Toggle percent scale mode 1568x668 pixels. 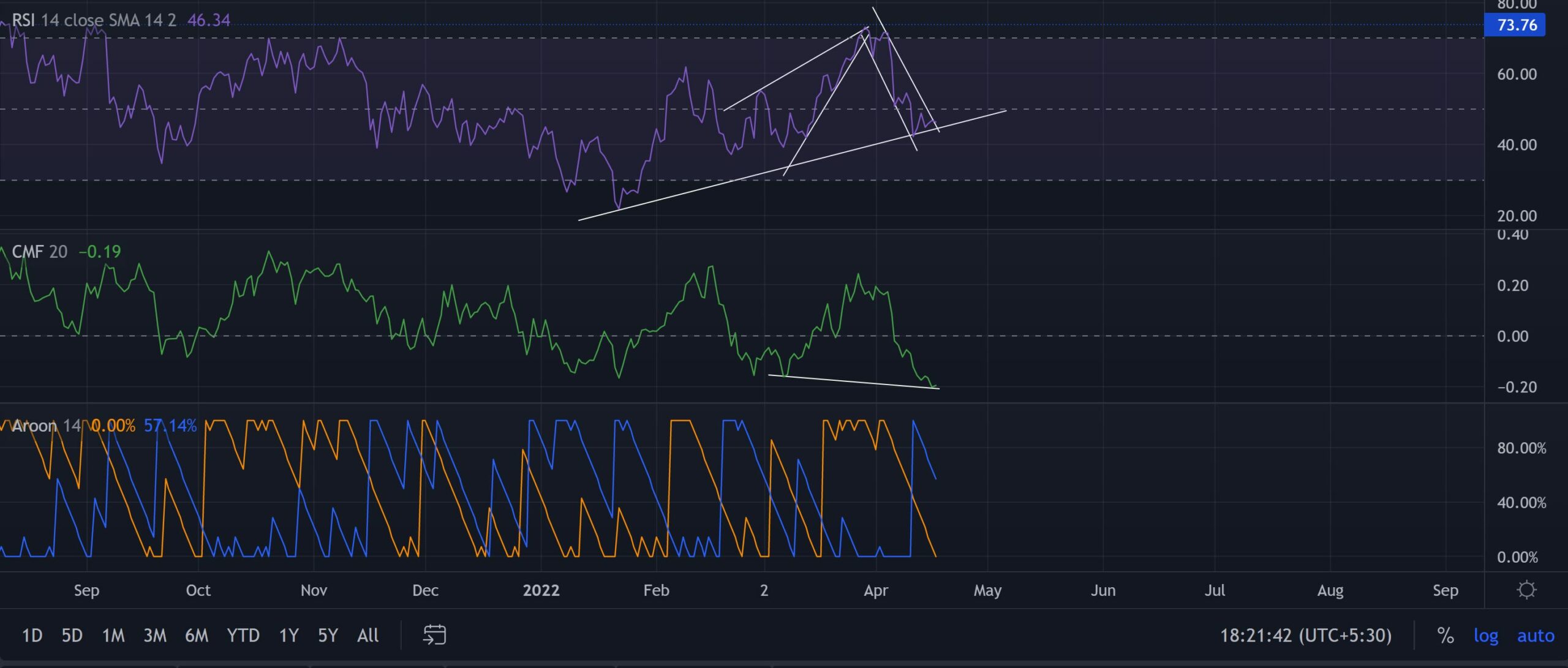pos(1445,636)
